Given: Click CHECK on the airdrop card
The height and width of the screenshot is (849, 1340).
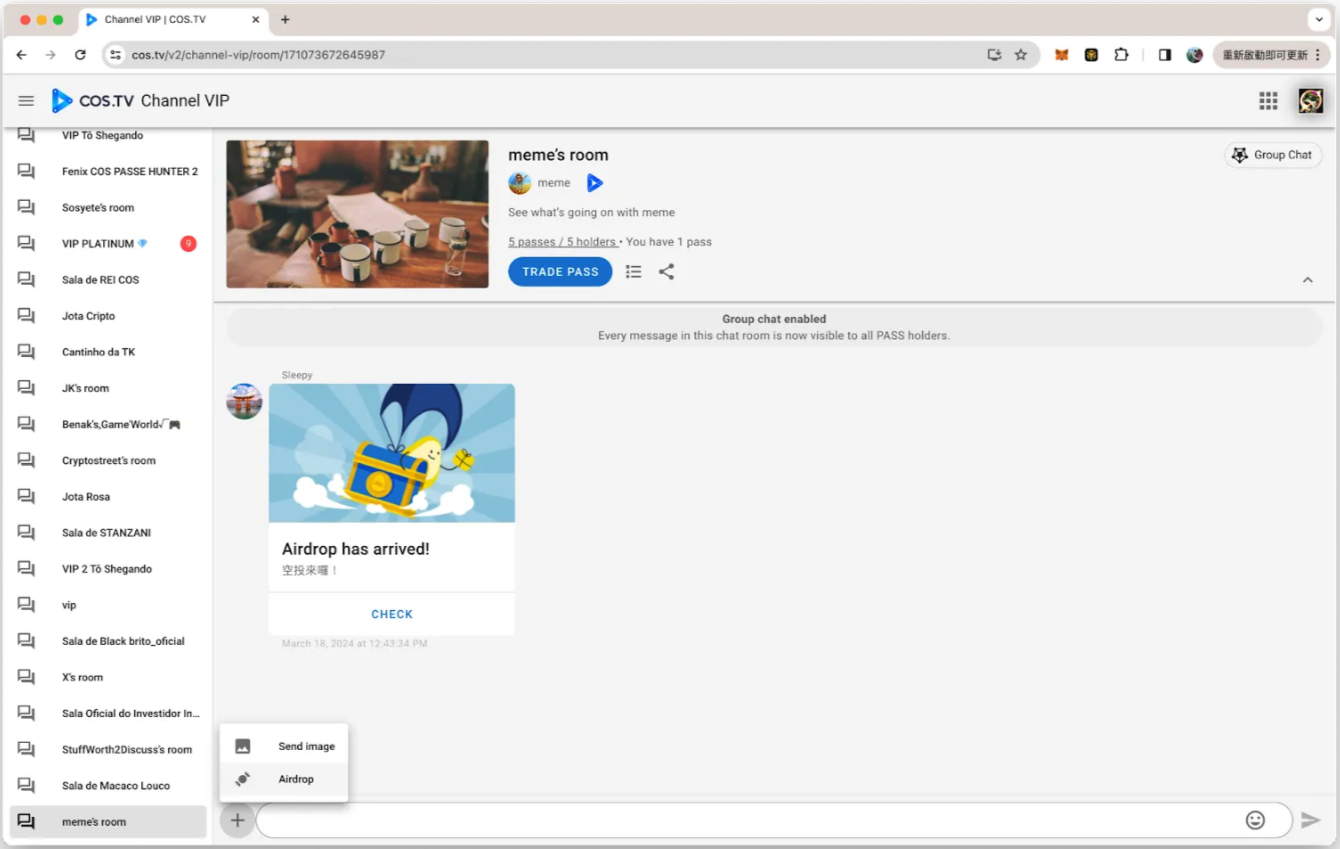Looking at the screenshot, I should [392, 614].
